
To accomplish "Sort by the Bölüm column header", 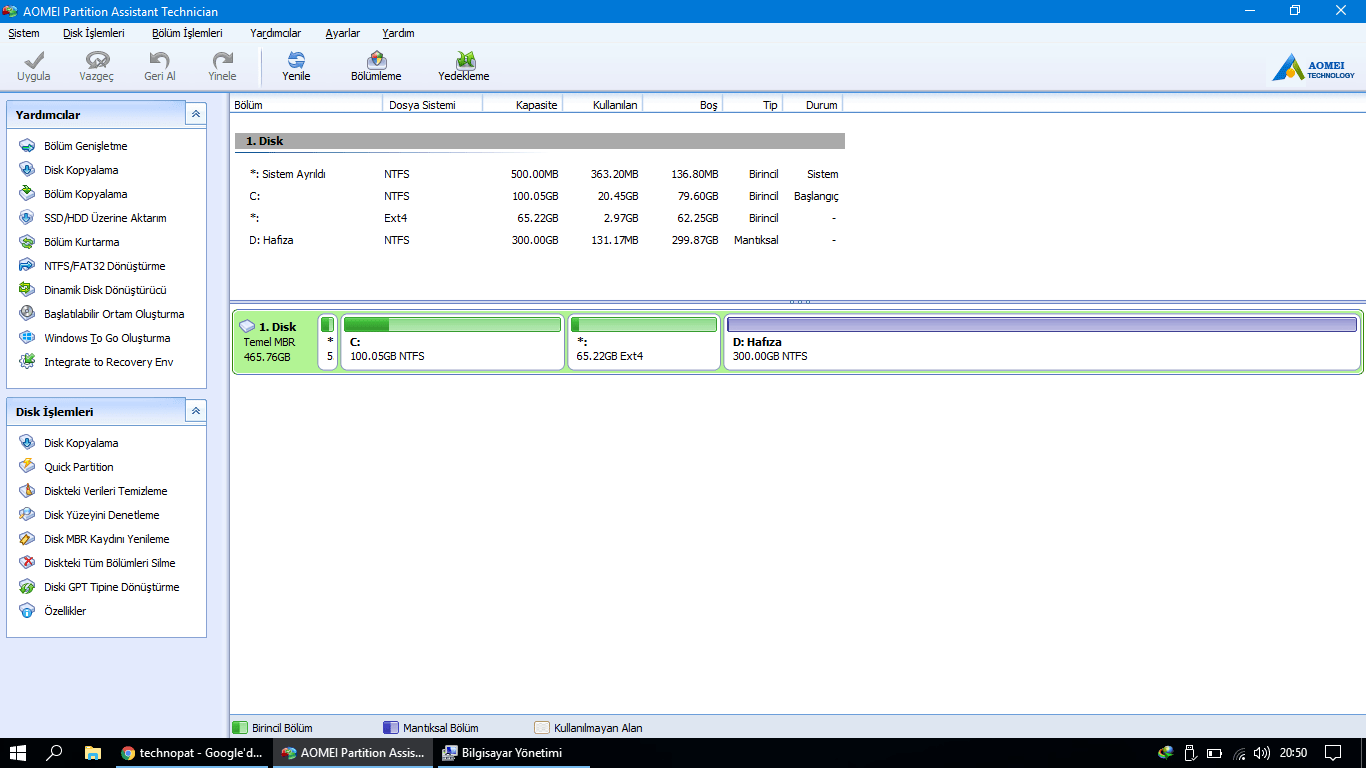I will tap(306, 105).
